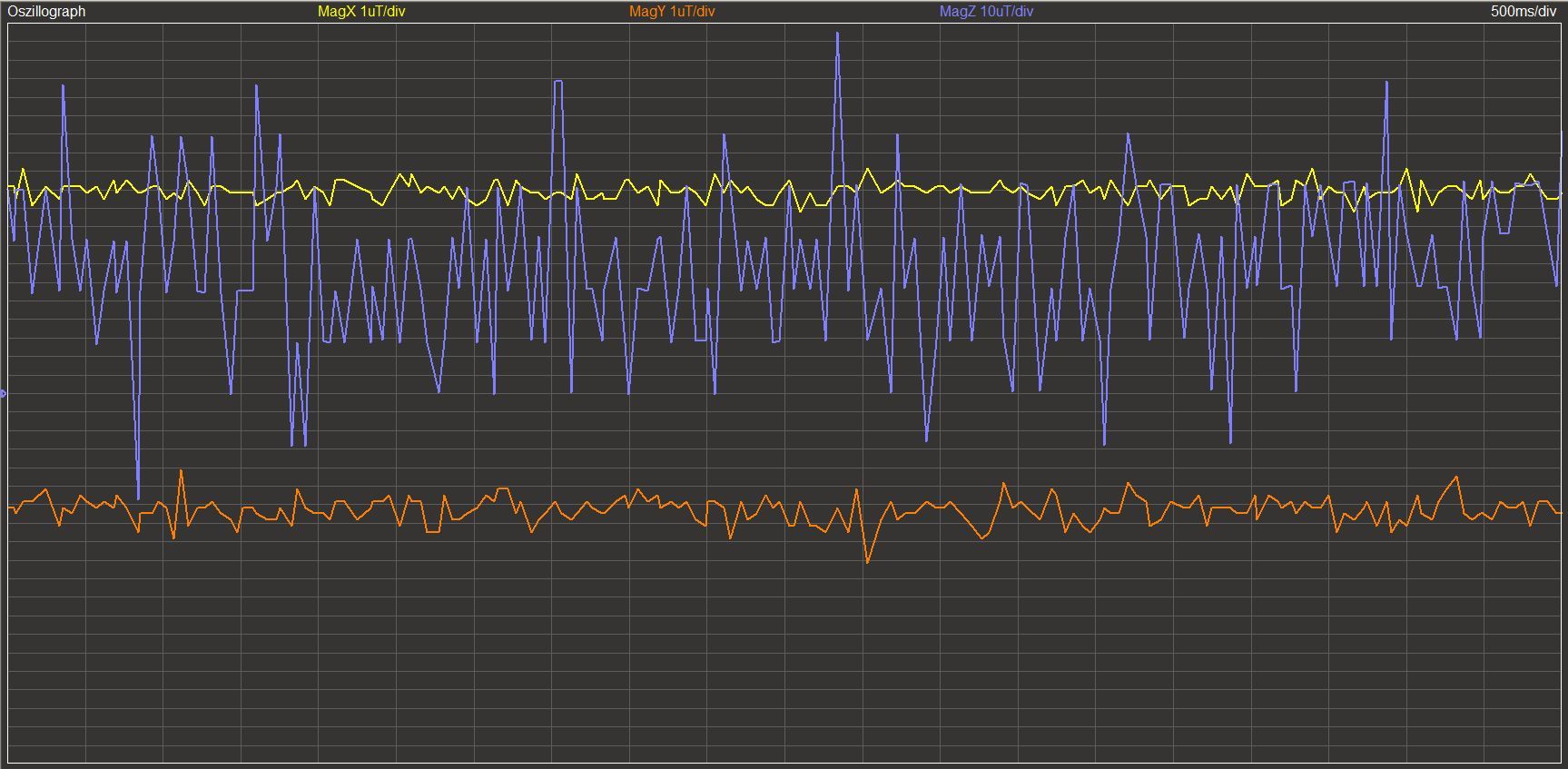Click the Oszillograph title text

coord(46,12)
